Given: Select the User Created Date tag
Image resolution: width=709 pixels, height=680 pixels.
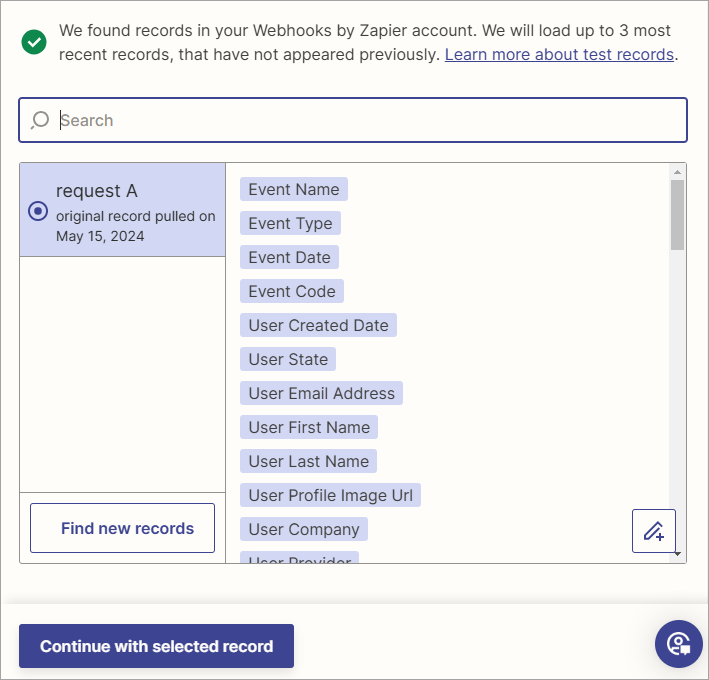Looking at the screenshot, I should pos(318,325).
